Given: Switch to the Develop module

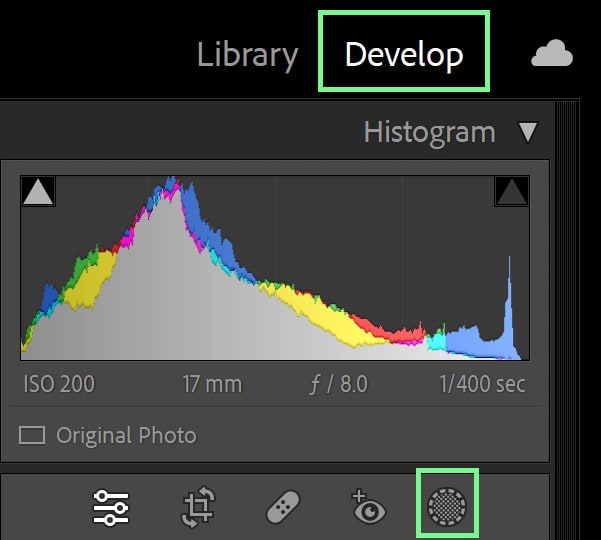Looking at the screenshot, I should [x=404, y=55].
